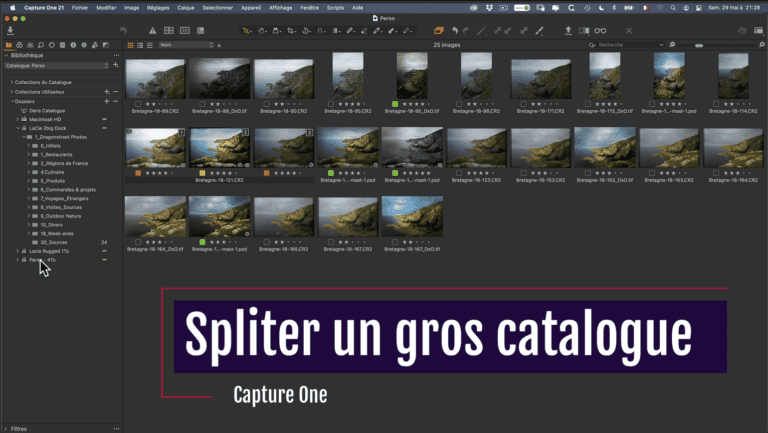
Task: Select the Pan hand tool
Action: tap(262, 30)
